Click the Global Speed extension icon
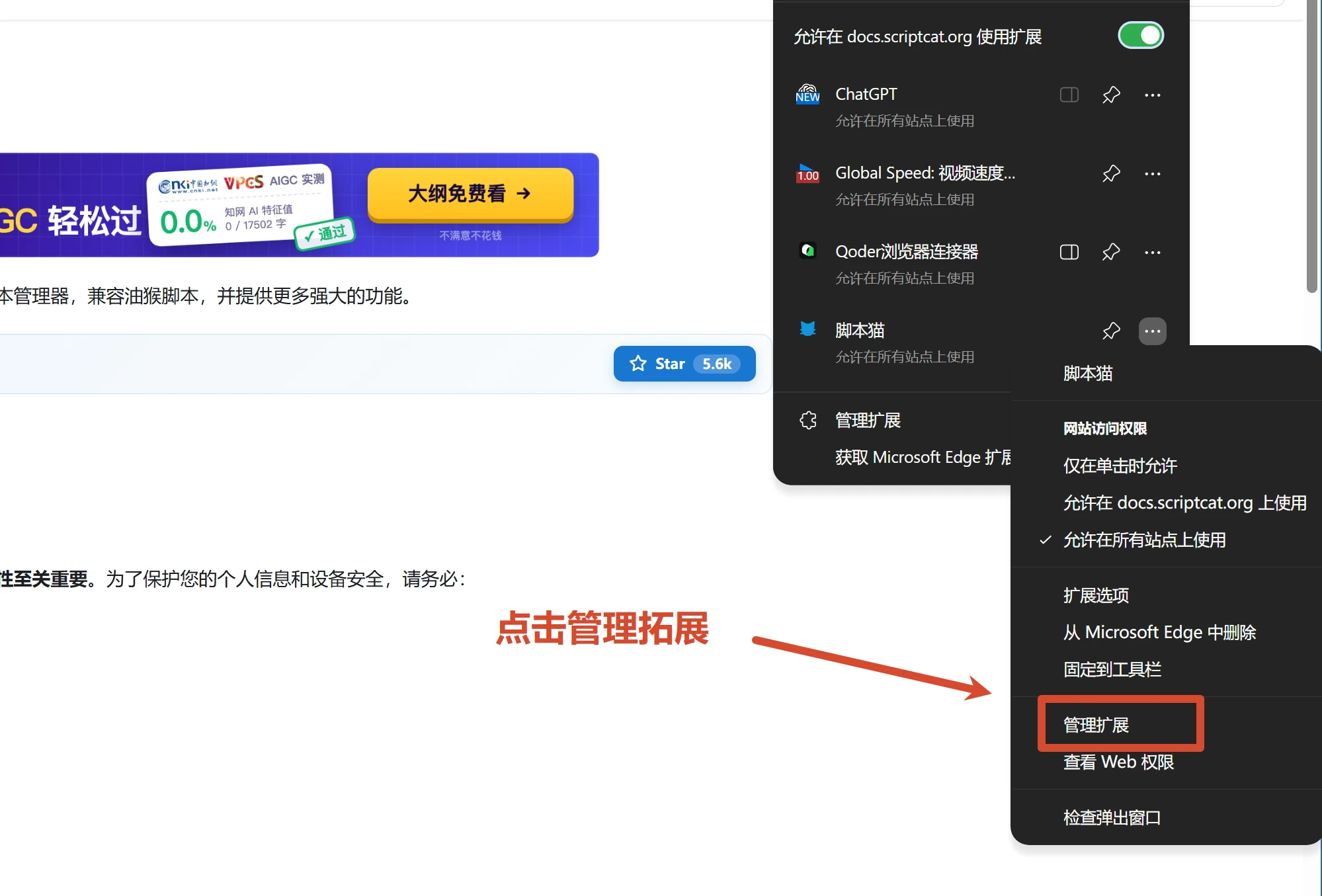1322x896 pixels. coord(807,173)
